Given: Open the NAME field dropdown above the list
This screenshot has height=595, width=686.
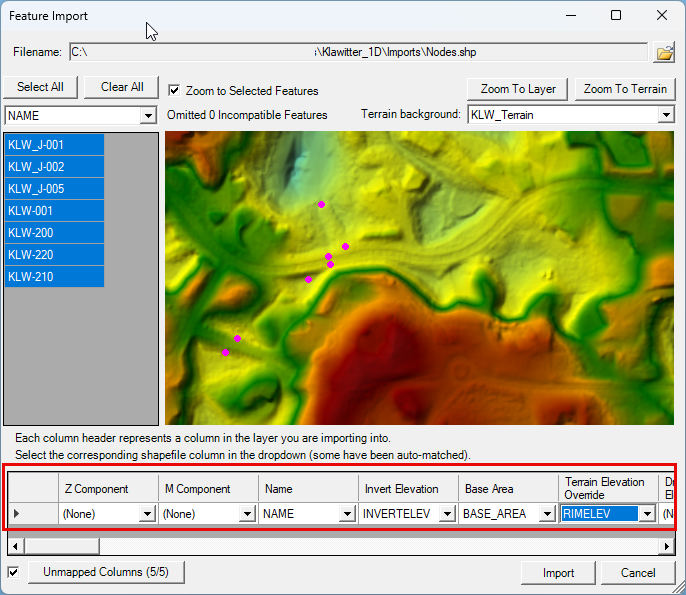Looking at the screenshot, I should (148, 115).
